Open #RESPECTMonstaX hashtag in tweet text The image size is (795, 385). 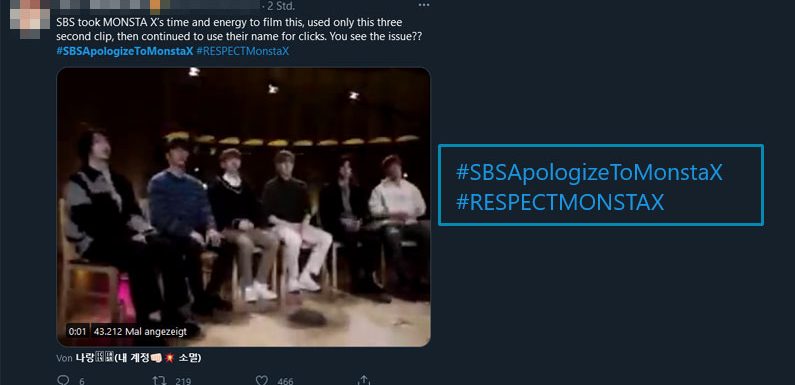click(x=242, y=51)
